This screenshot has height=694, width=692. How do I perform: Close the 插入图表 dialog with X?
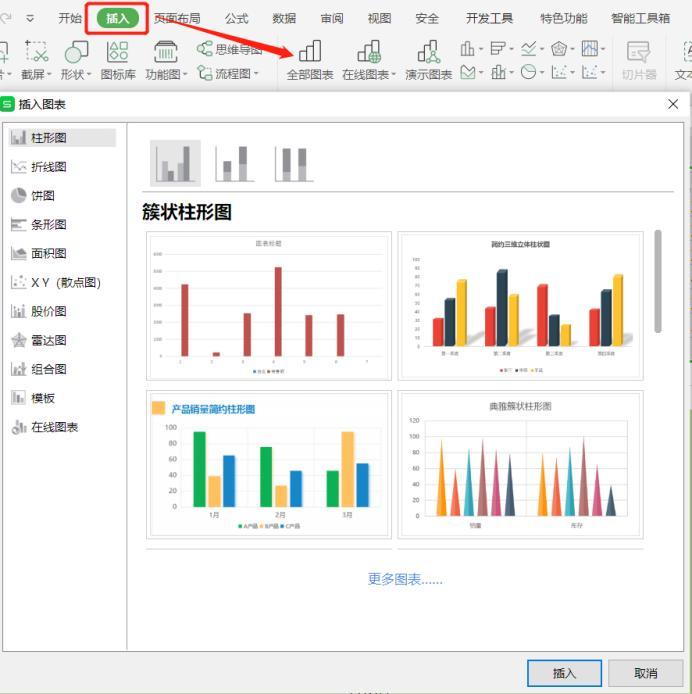673,104
